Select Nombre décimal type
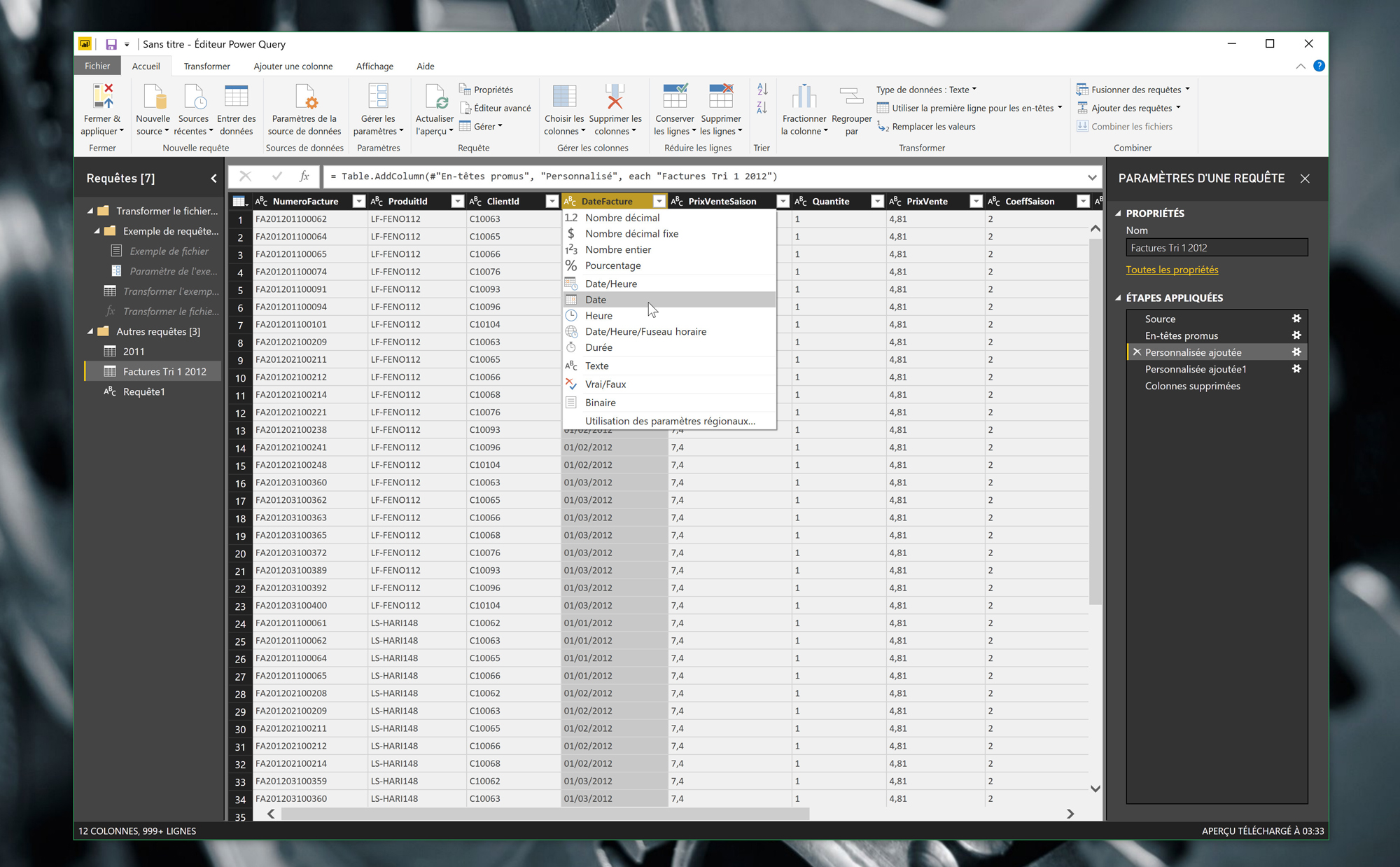 click(669, 218)
